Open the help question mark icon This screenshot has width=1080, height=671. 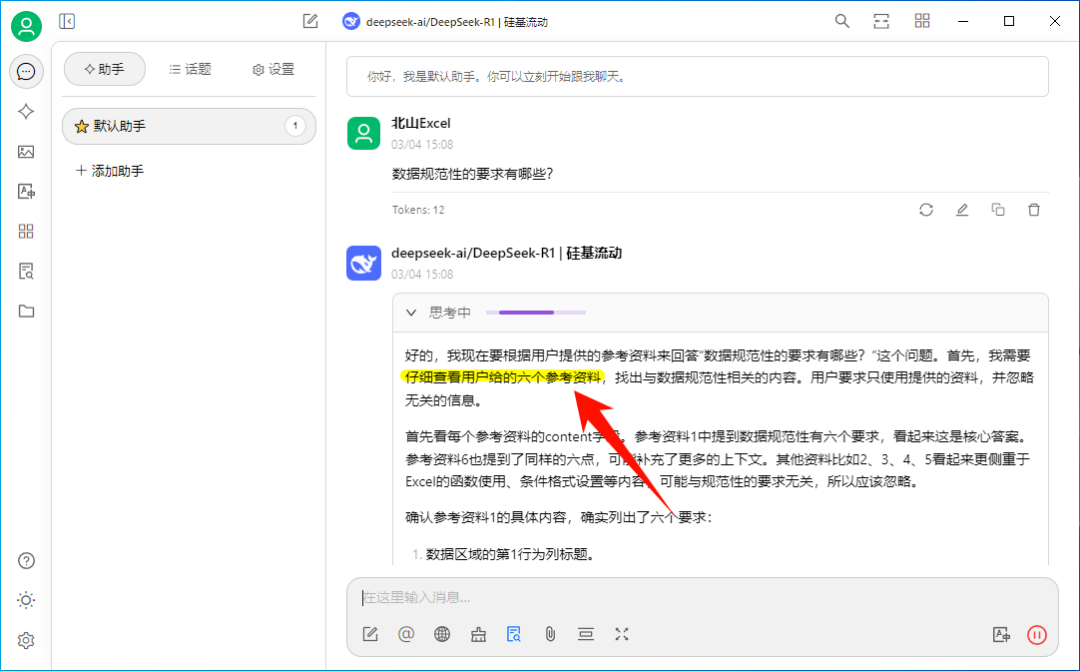26,561
